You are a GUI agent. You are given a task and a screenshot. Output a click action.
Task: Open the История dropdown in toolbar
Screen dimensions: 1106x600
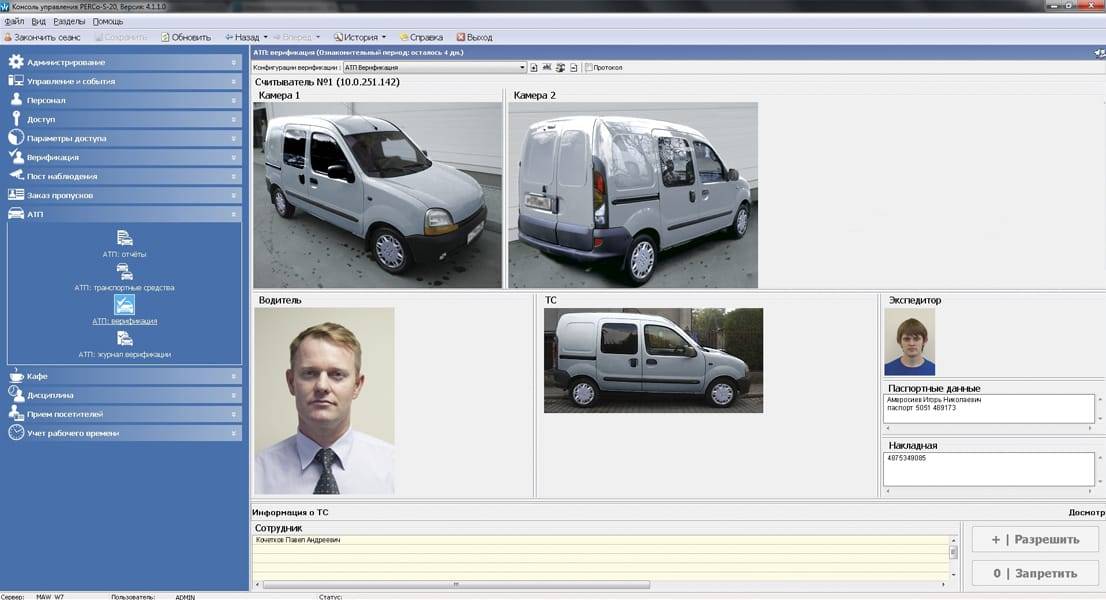tap(360, 37)
